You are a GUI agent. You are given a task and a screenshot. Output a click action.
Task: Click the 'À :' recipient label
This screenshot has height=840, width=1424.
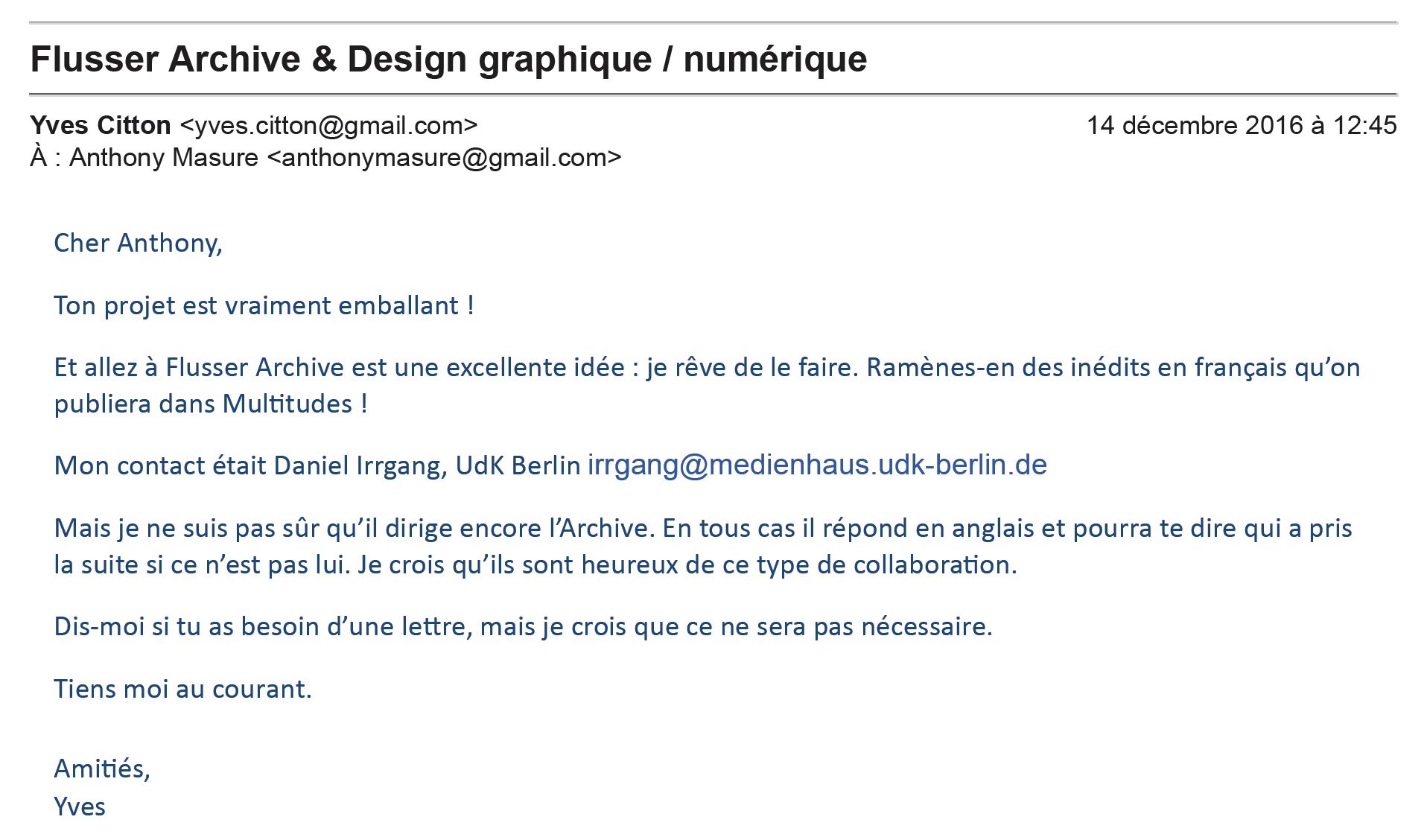pyautogui.click(x=45, y=158)
